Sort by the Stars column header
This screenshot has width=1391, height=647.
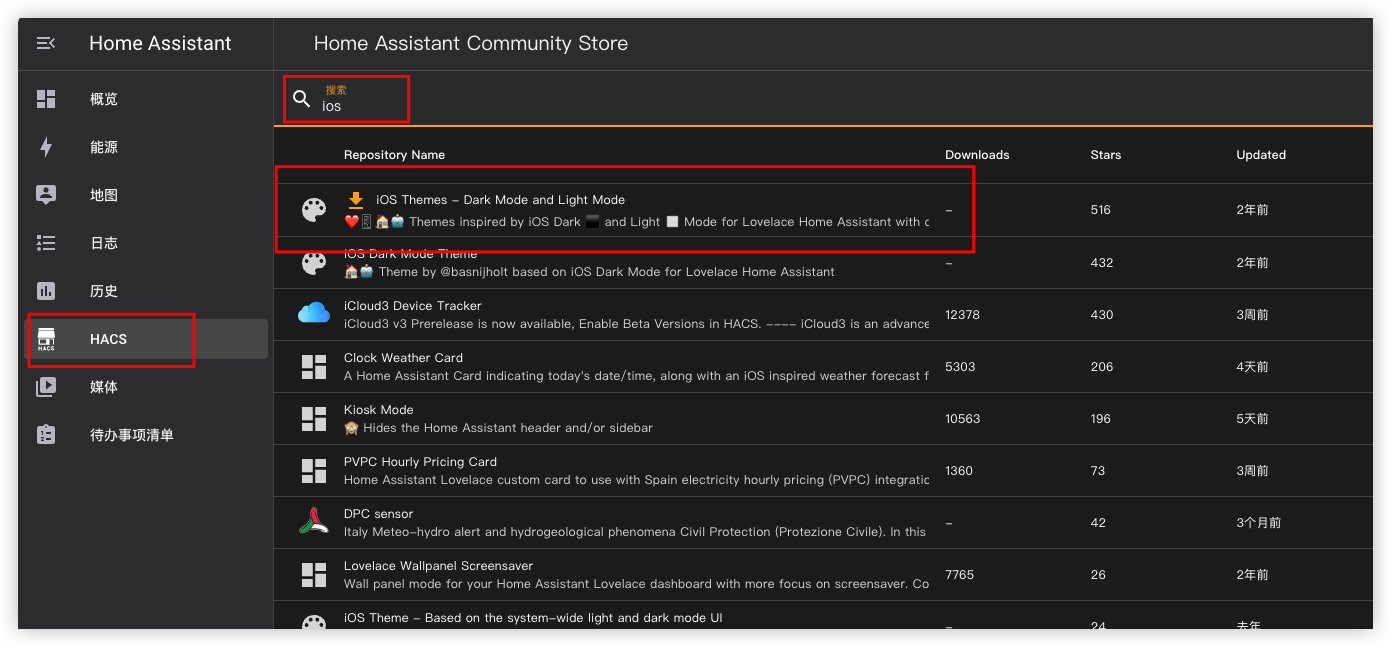(1105, 155)
